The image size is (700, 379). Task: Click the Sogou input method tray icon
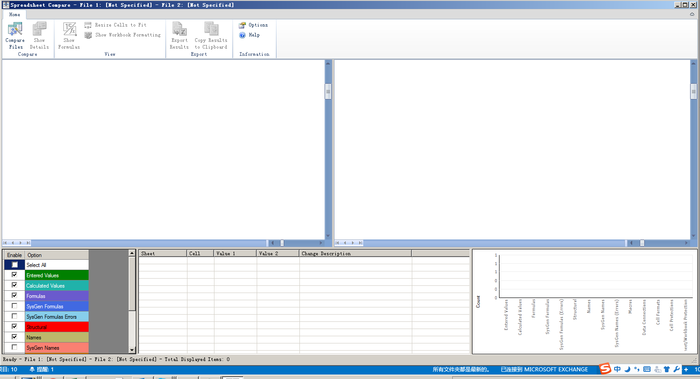click(x=605, y=369)
